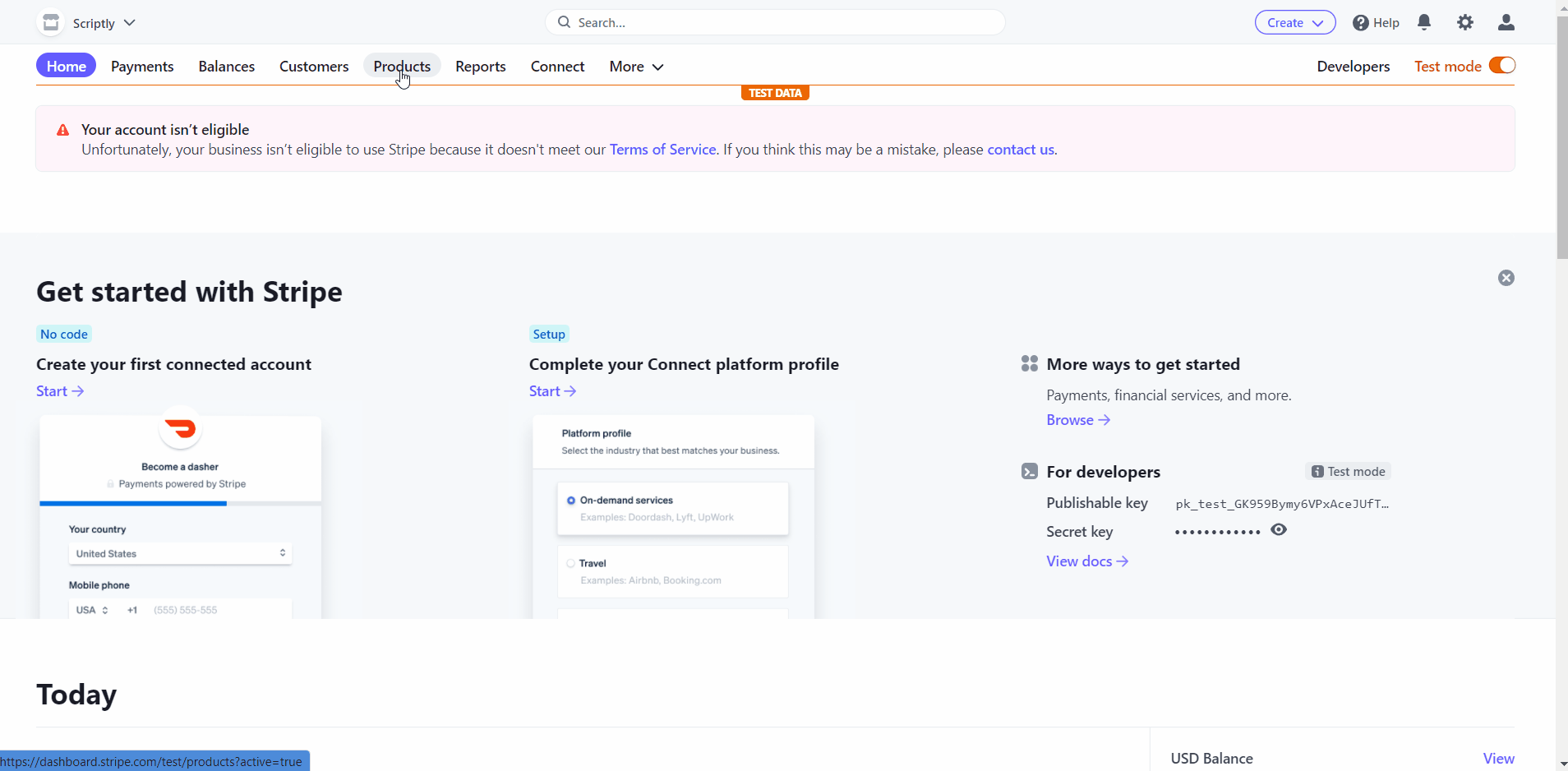Click the red account warning icon
This screenshot has height=771, width=1568.
click(62, 130)
